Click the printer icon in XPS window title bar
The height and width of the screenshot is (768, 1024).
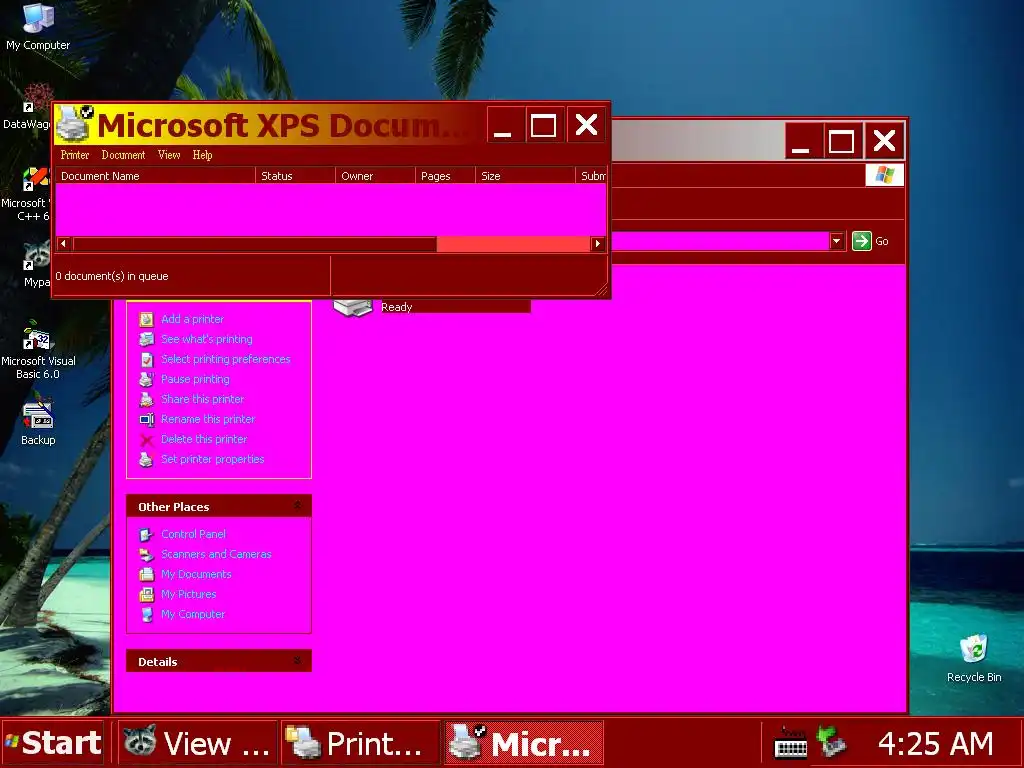pyautogui.click(x=74, y=123)
